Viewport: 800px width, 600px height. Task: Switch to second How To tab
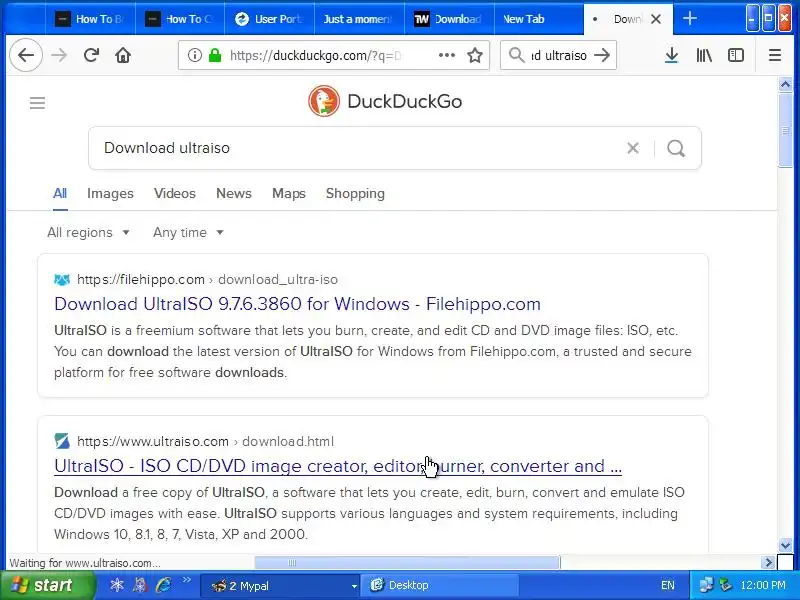[x=180, y=19]
